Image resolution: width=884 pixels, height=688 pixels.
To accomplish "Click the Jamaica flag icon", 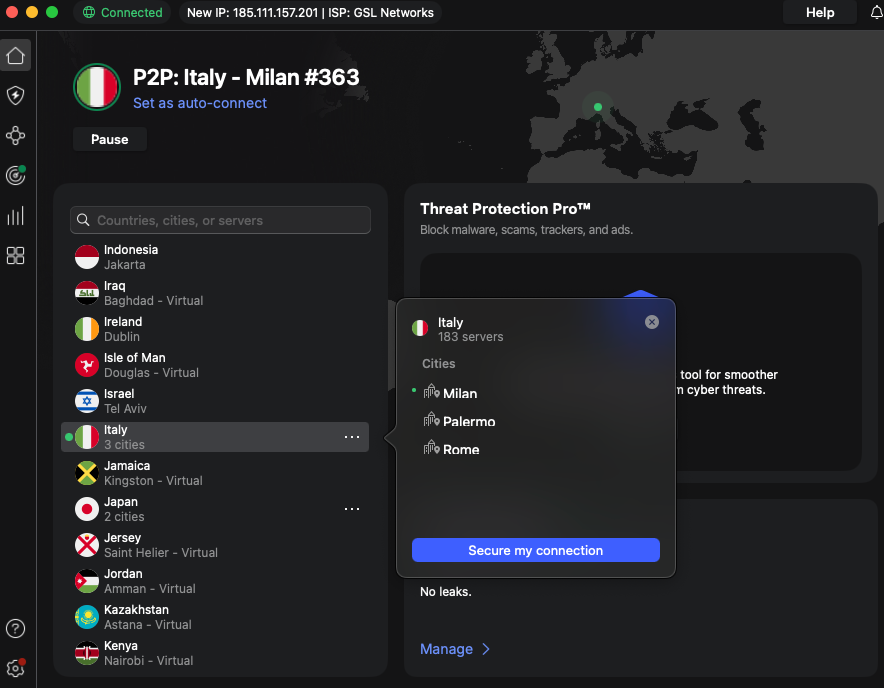I will point(87,473).
